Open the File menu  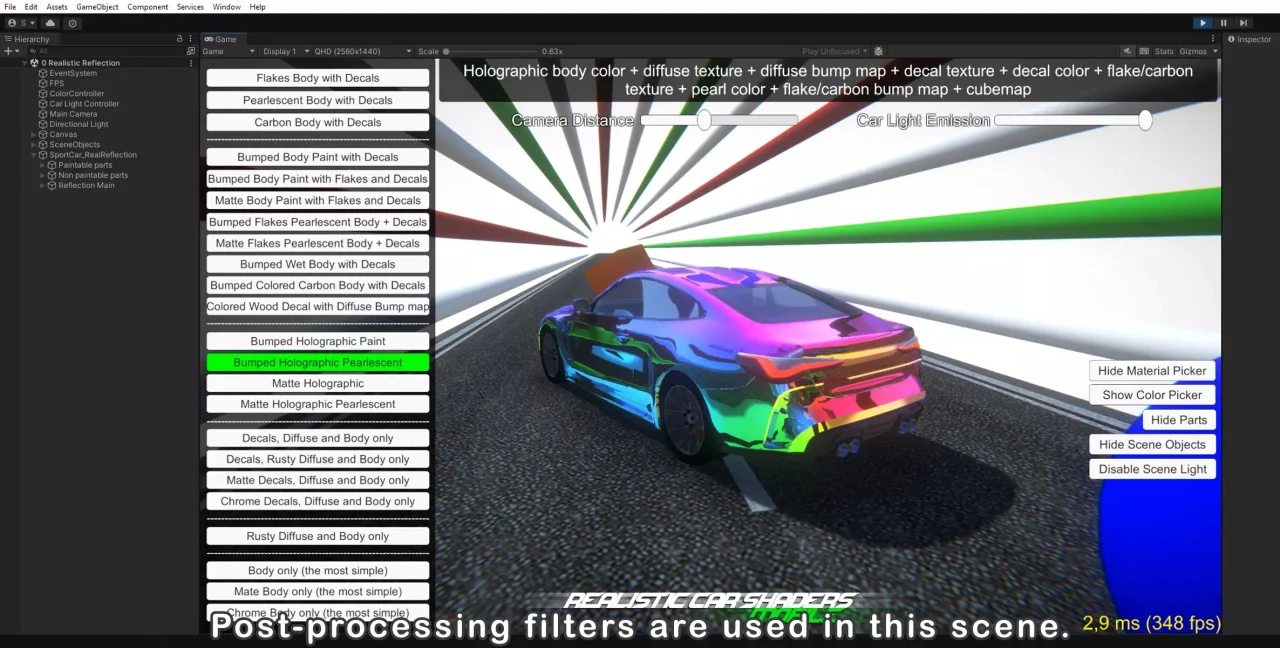point(10,7)
